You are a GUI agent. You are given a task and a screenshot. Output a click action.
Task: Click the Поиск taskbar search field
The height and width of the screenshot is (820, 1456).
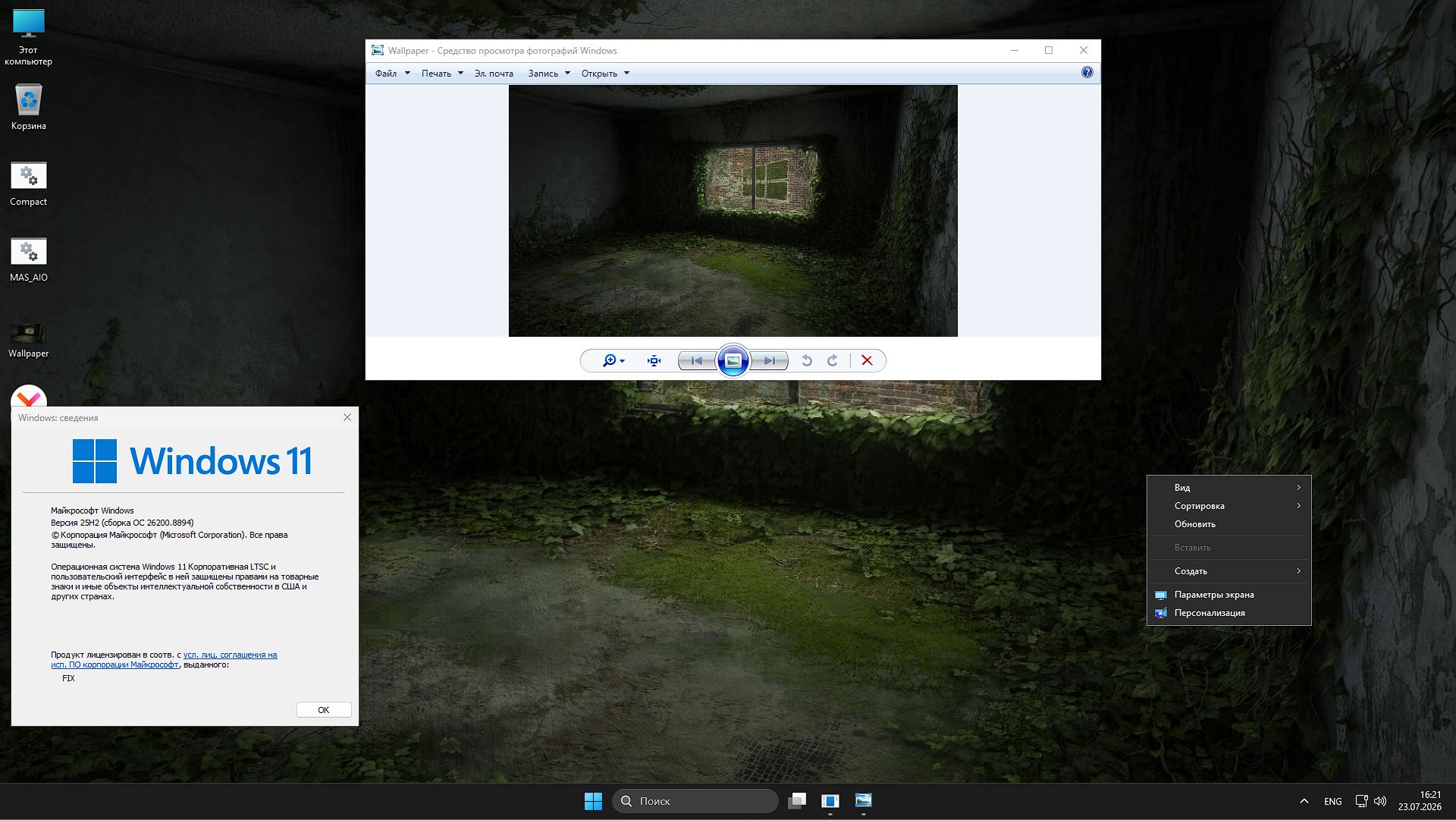pos(695,801)
